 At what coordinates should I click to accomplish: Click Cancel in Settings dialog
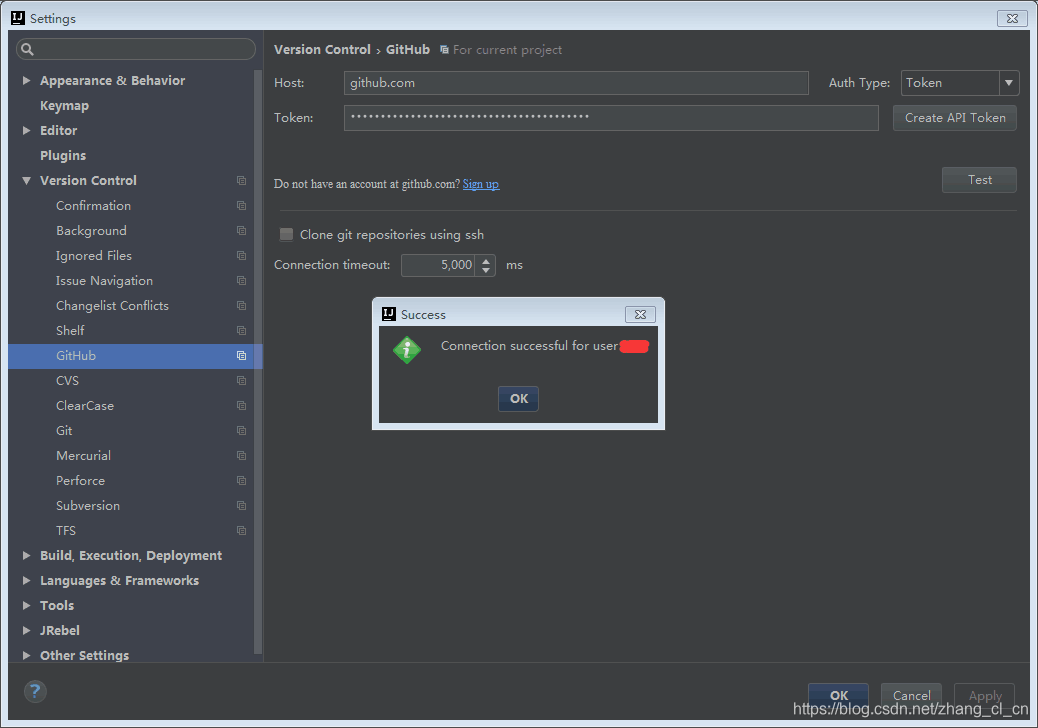[x=912, y=695]
